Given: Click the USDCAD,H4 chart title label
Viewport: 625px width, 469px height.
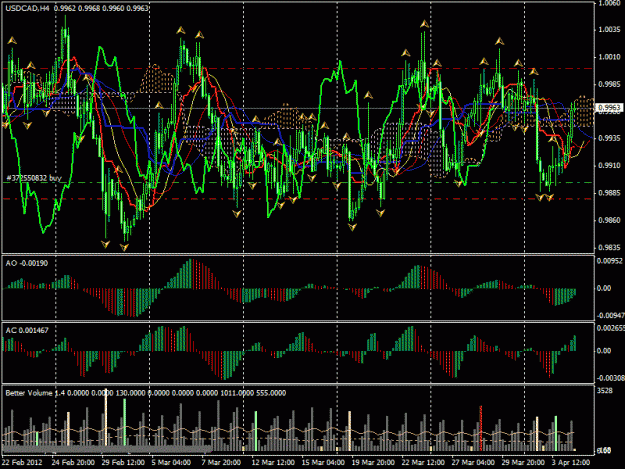Looking at the screenshot, I should point(28,8).
